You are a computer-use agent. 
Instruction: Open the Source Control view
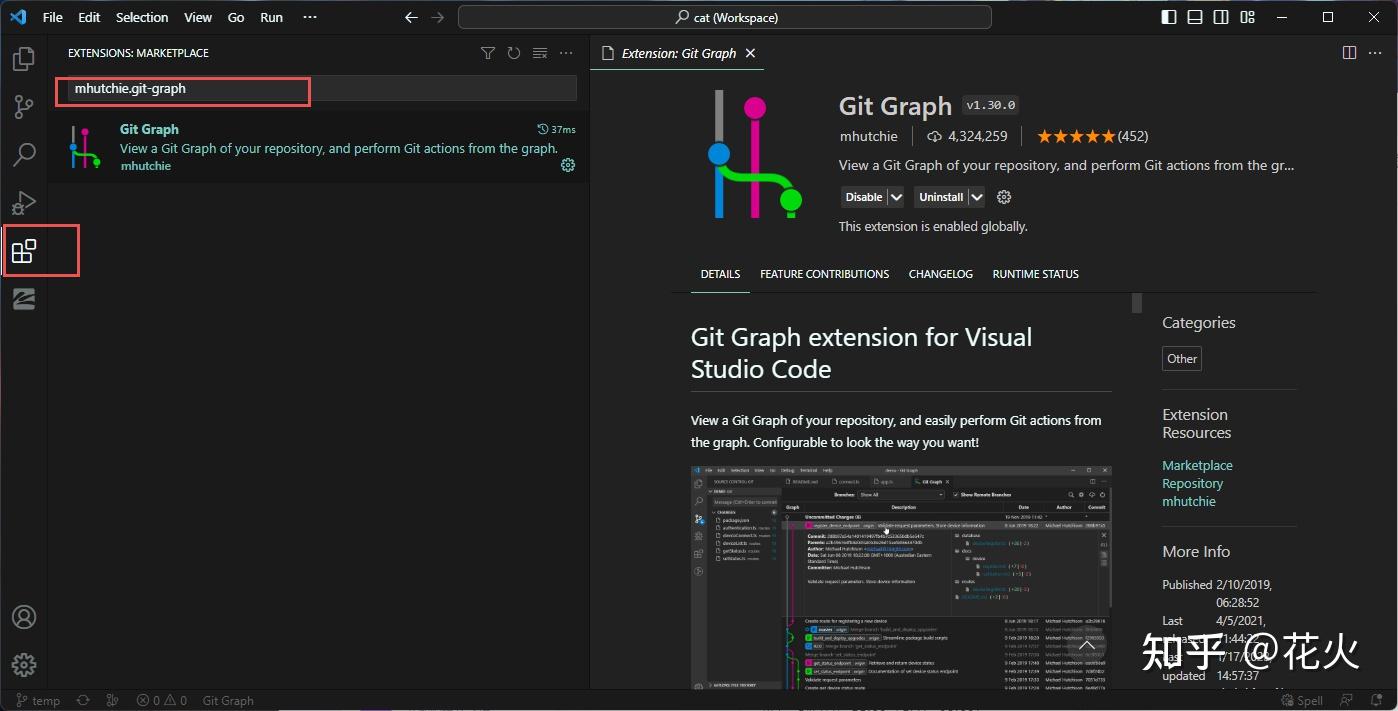[24, 106]
